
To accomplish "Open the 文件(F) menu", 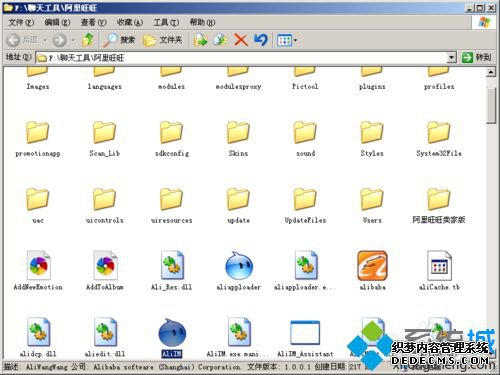I will pos(21,22).
